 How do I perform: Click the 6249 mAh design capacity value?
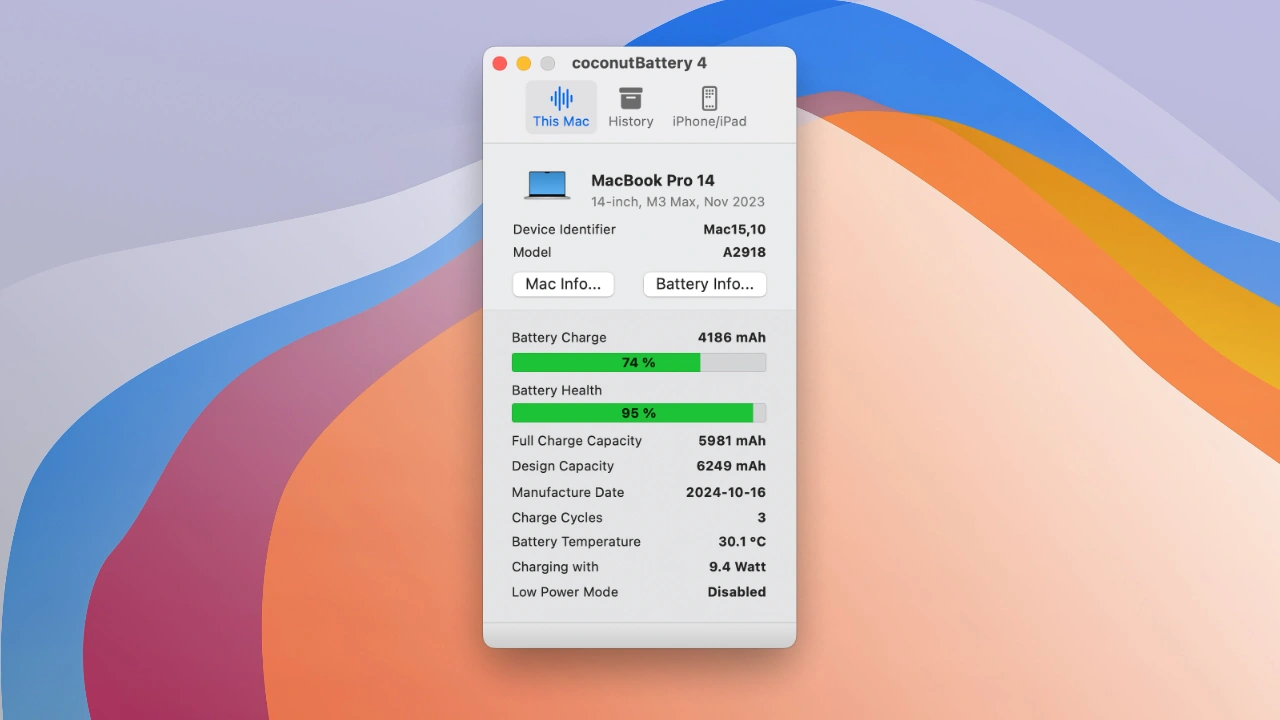731,466
